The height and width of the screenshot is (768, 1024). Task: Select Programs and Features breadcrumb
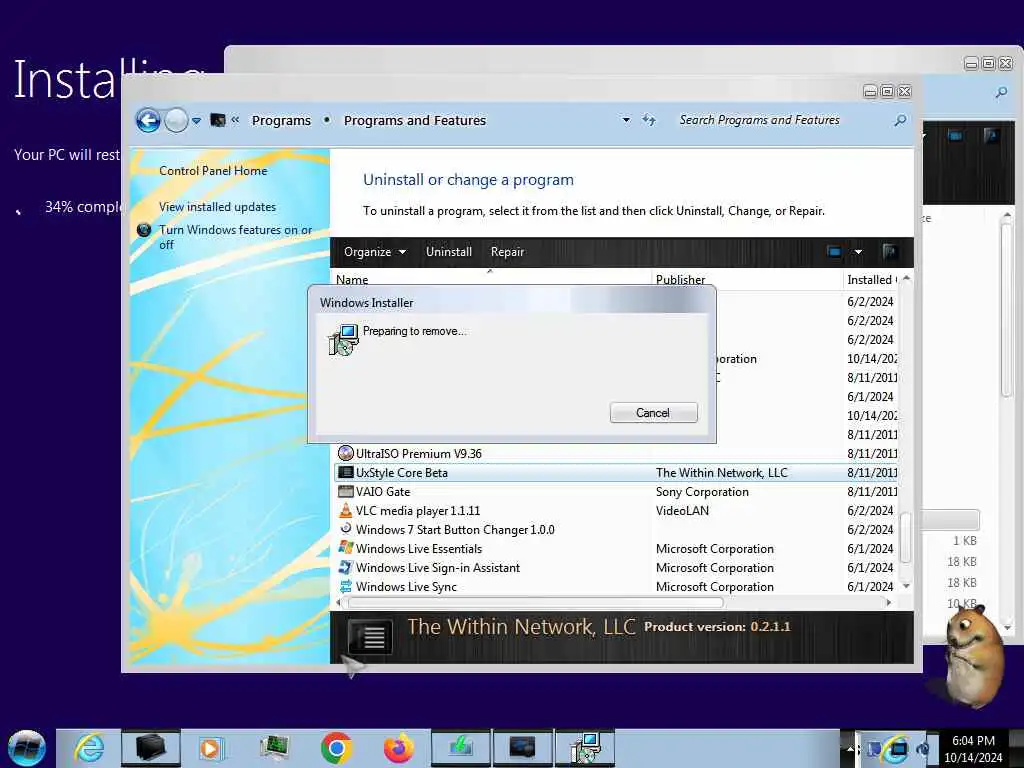point(415,120)
